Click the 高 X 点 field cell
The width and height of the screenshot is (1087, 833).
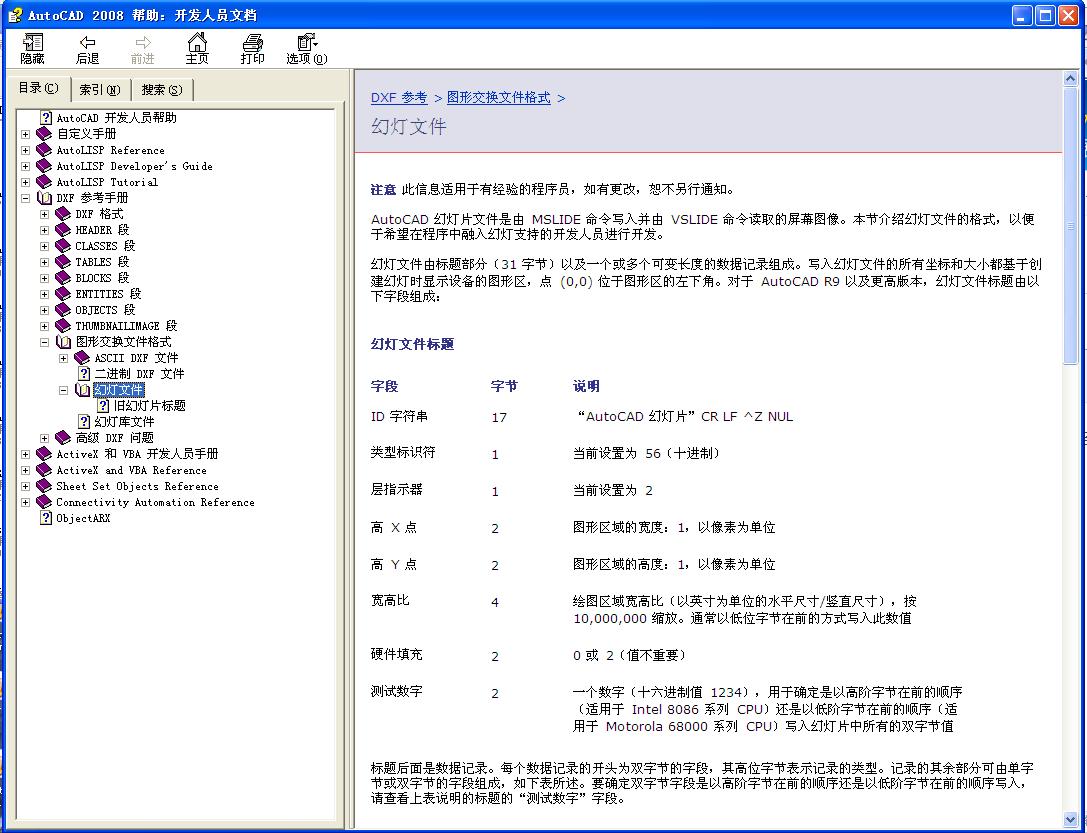coord(394,527)
